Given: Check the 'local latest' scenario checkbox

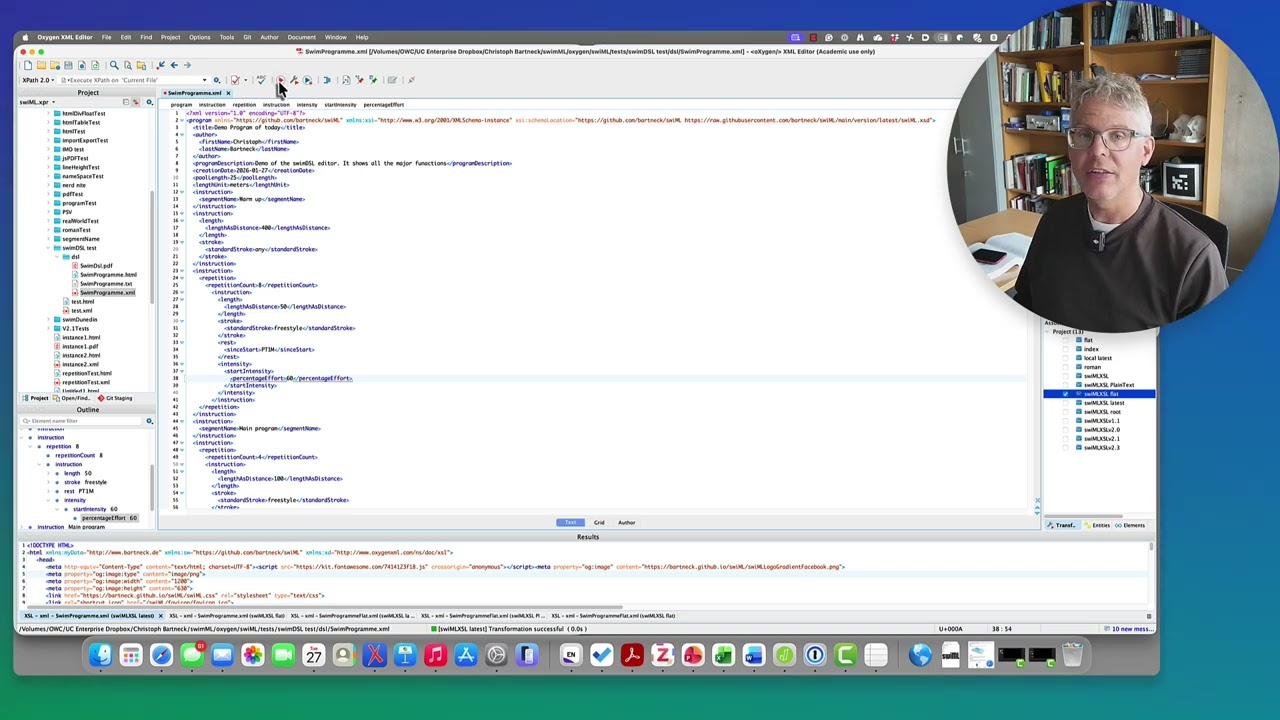Looking at the screenshot, I should coord(1065,358).
